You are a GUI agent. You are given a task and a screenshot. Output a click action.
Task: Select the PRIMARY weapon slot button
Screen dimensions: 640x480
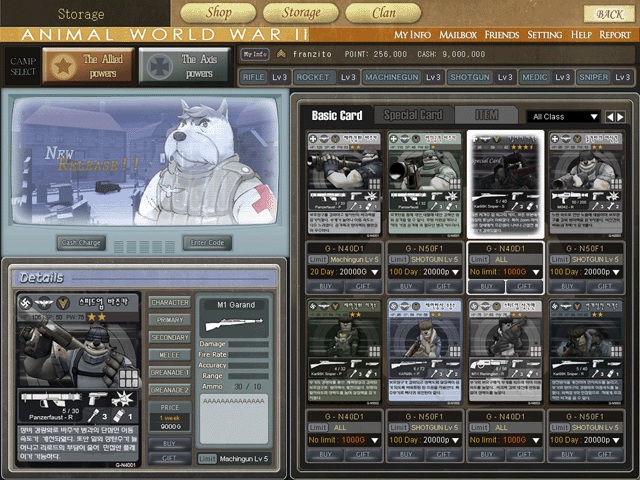tap(169, 320)
